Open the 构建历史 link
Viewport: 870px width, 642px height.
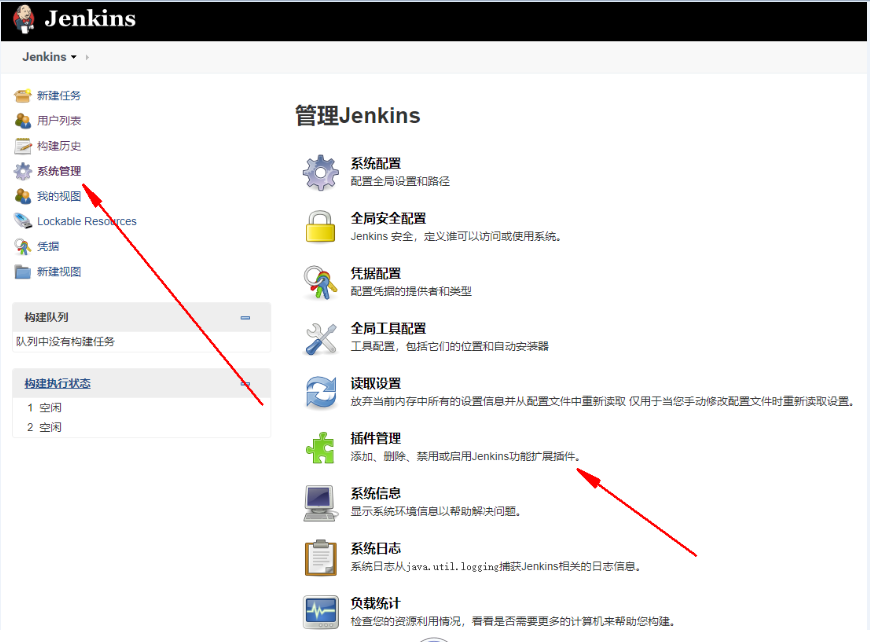coord(59,146)
